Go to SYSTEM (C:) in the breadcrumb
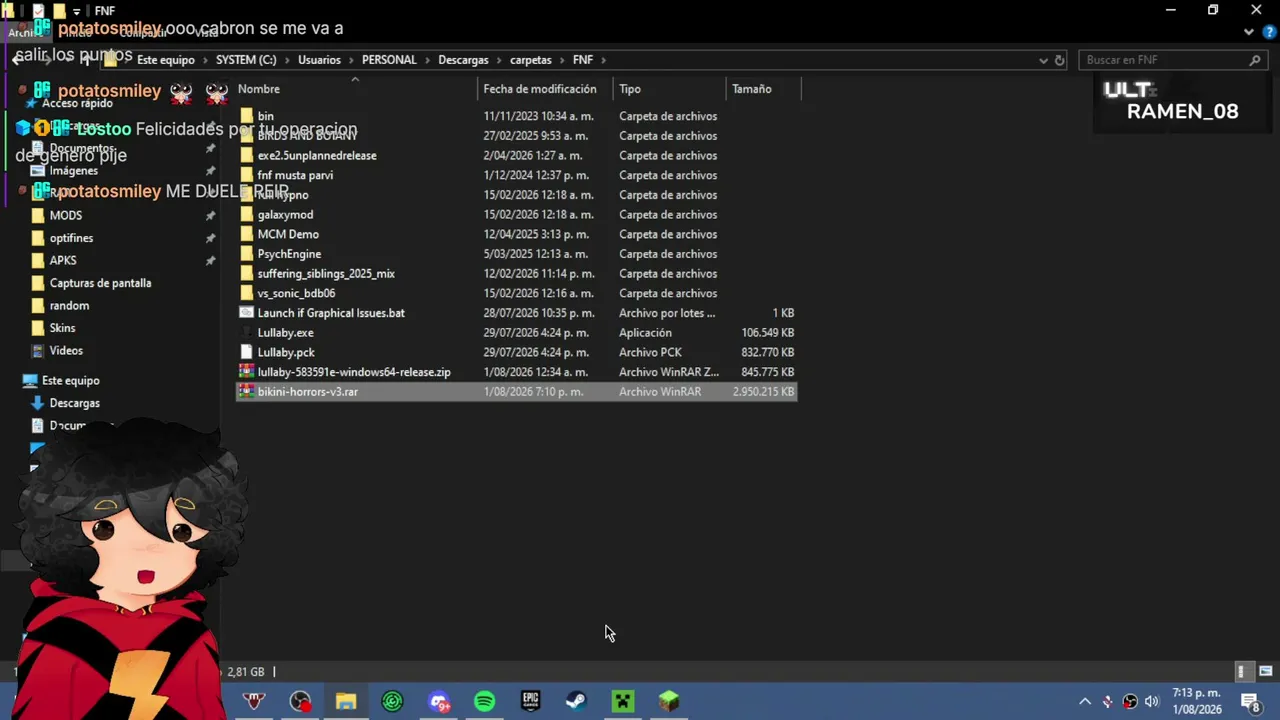1280x720 pixels. [246, 60]
